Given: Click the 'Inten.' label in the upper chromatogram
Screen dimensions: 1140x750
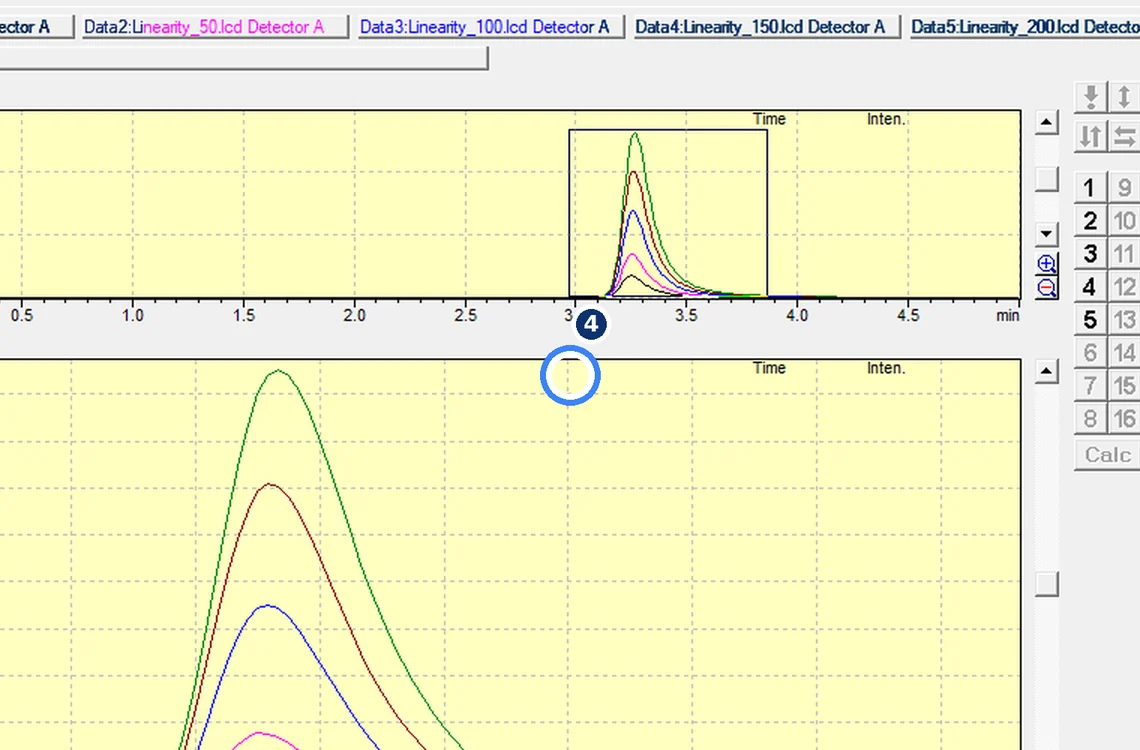Looking at the screenshot, I should [x=886, y=119].
